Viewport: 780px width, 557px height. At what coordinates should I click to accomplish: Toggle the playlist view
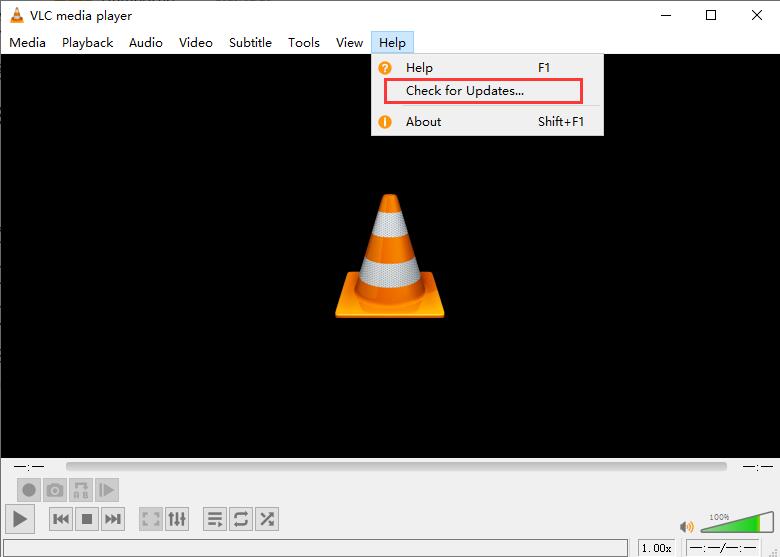pos(215,519)
